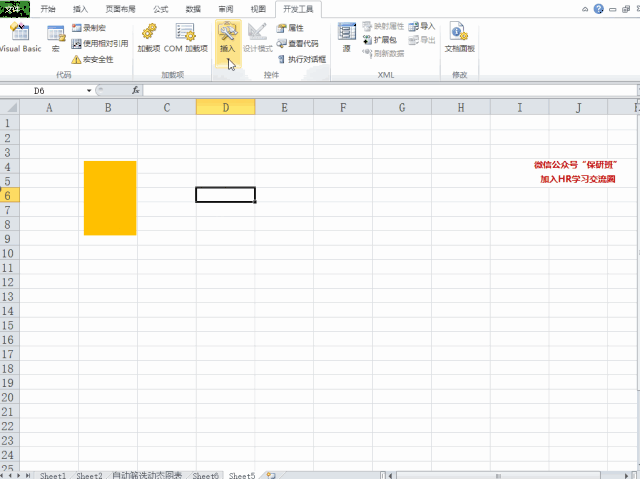Viewport: 640px width, 479px height.
Task: Open control 属性 properties
Action: click(x=290, y=28)
